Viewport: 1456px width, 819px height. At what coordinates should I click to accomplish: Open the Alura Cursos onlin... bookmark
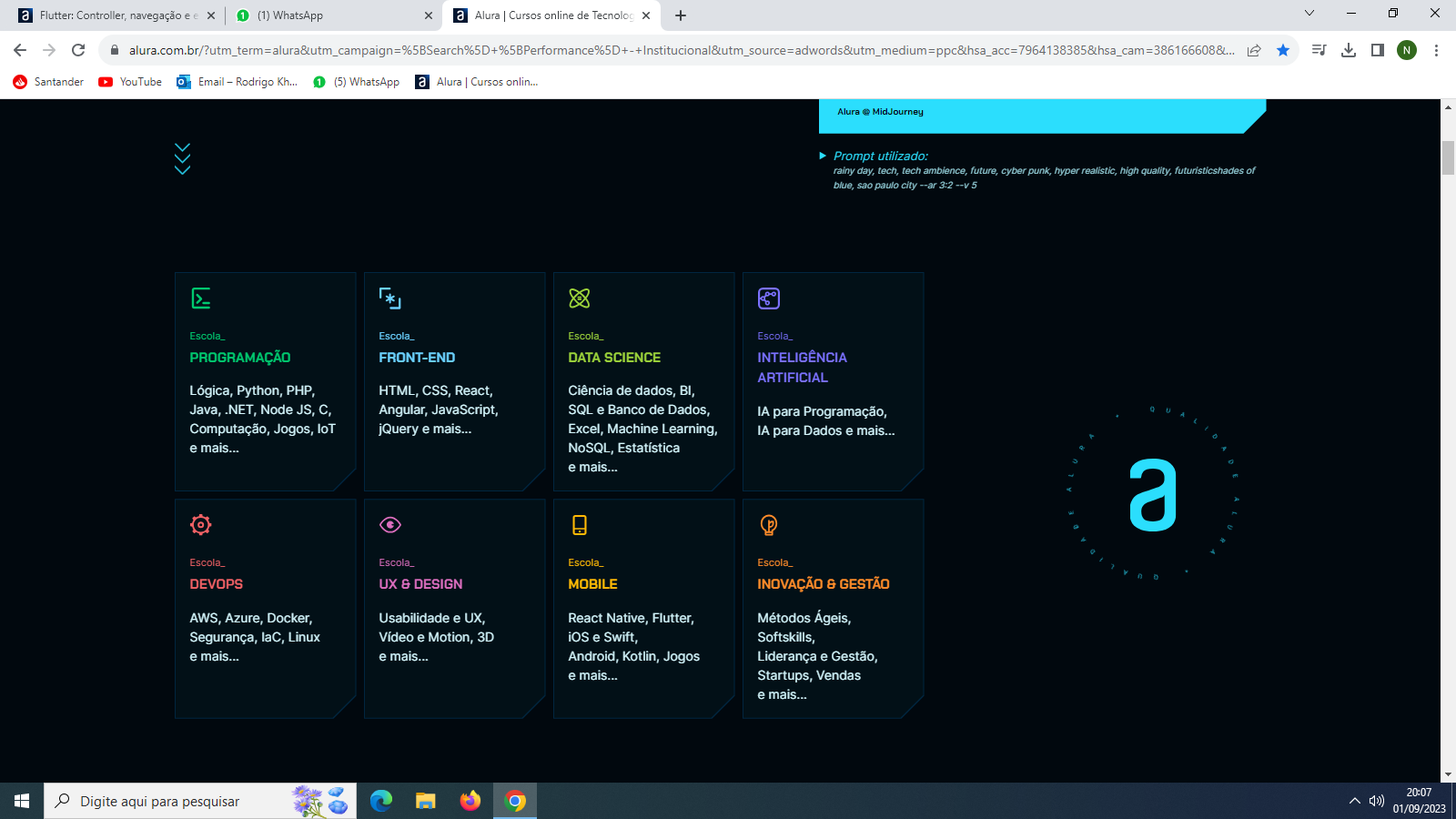[x=477, y=82]
